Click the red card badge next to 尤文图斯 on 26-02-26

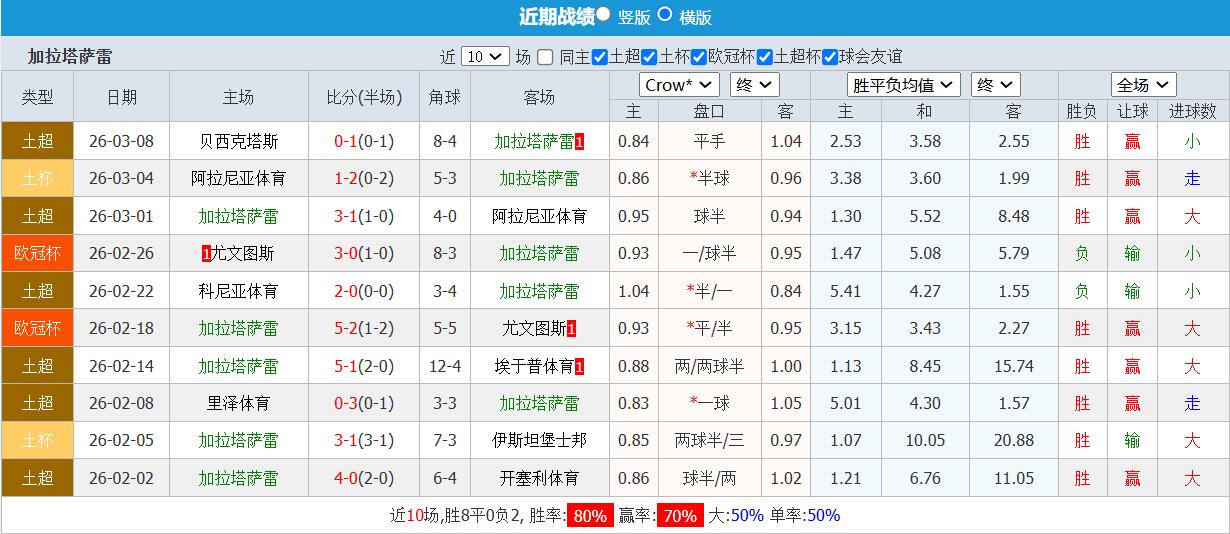click(206, 254)
